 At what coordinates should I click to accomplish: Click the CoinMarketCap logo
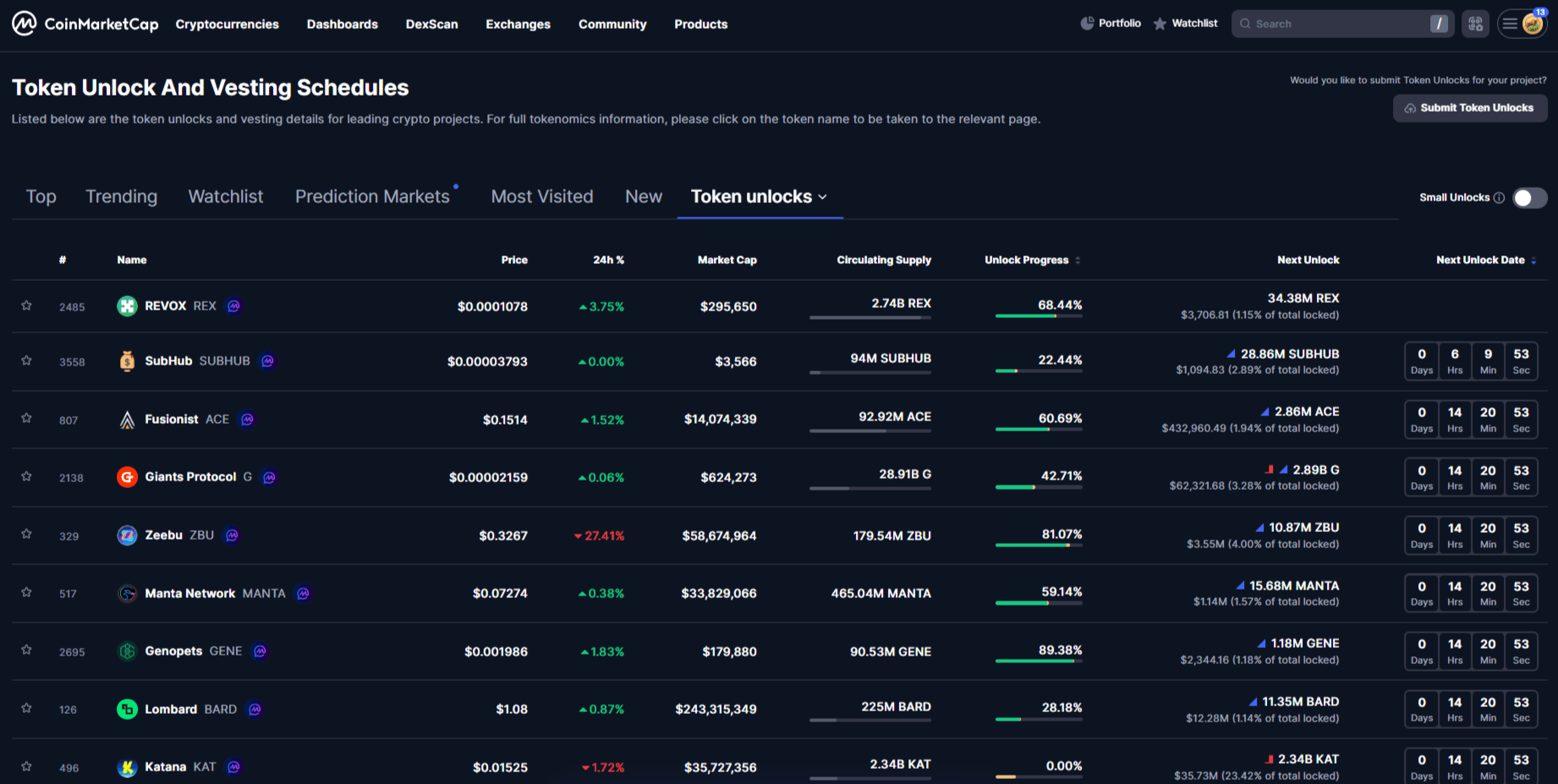point(83,23)
